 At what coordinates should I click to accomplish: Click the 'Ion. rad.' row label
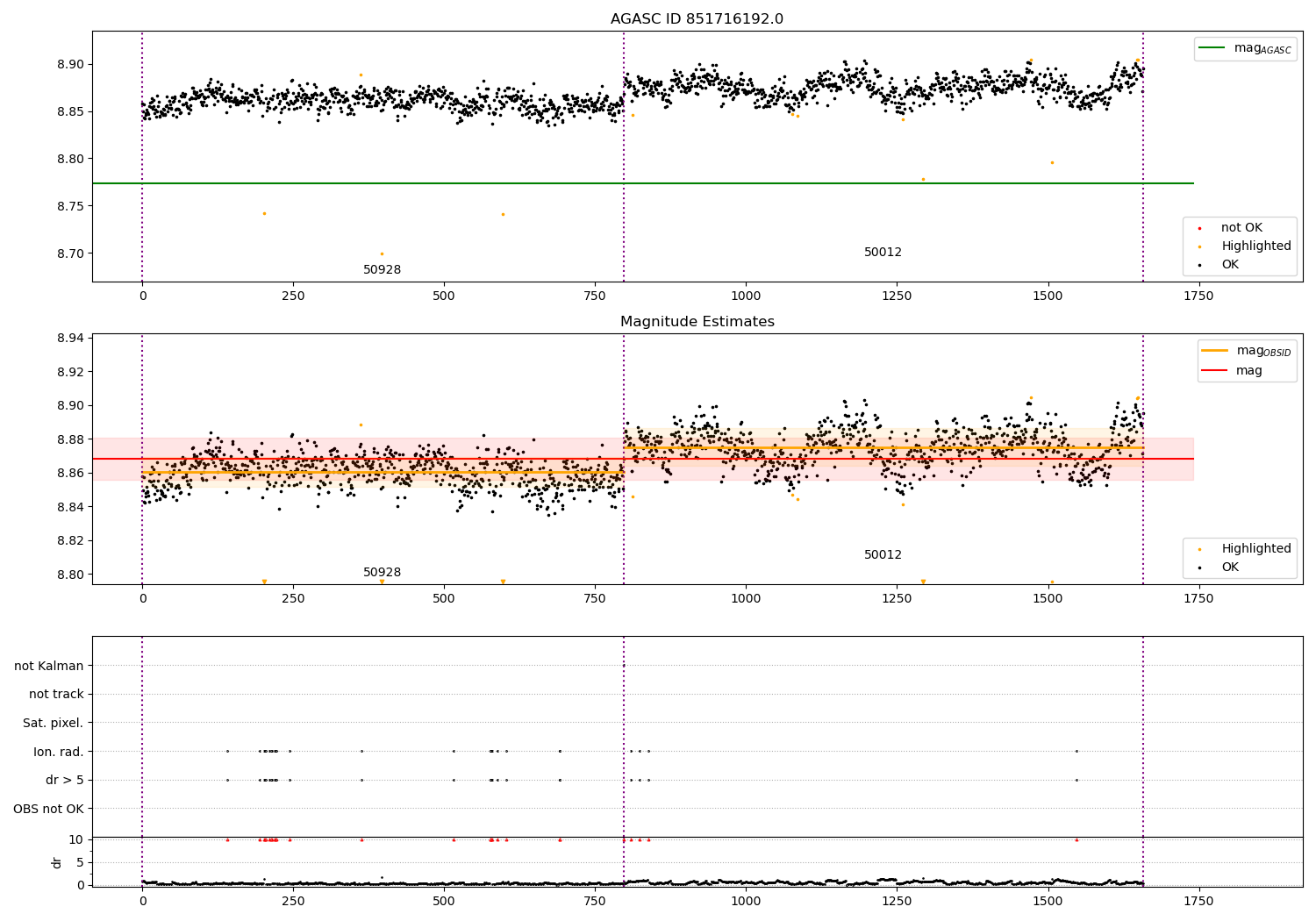(x=59, y=752)
